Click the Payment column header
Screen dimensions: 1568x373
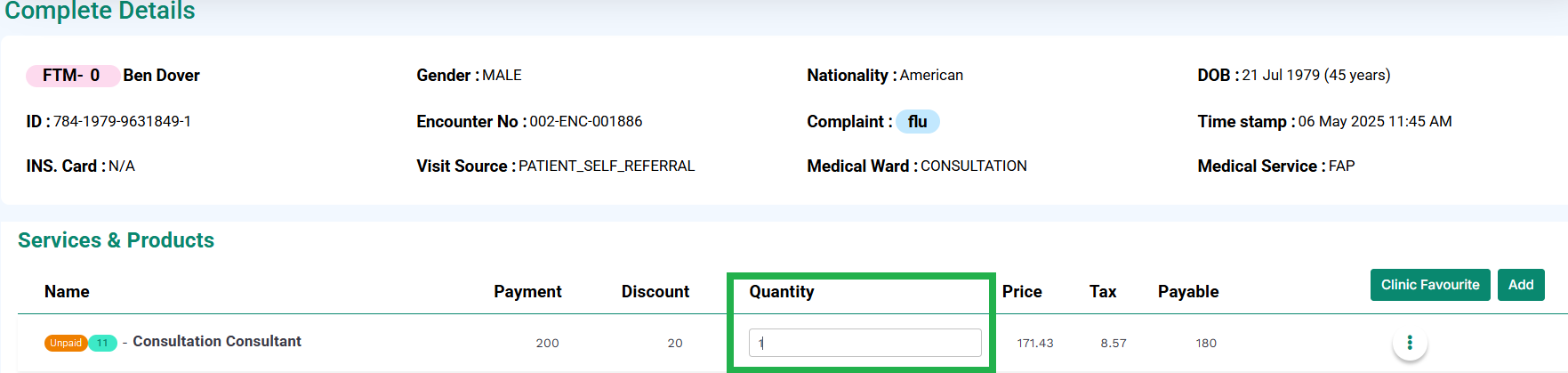pos(527,291)
